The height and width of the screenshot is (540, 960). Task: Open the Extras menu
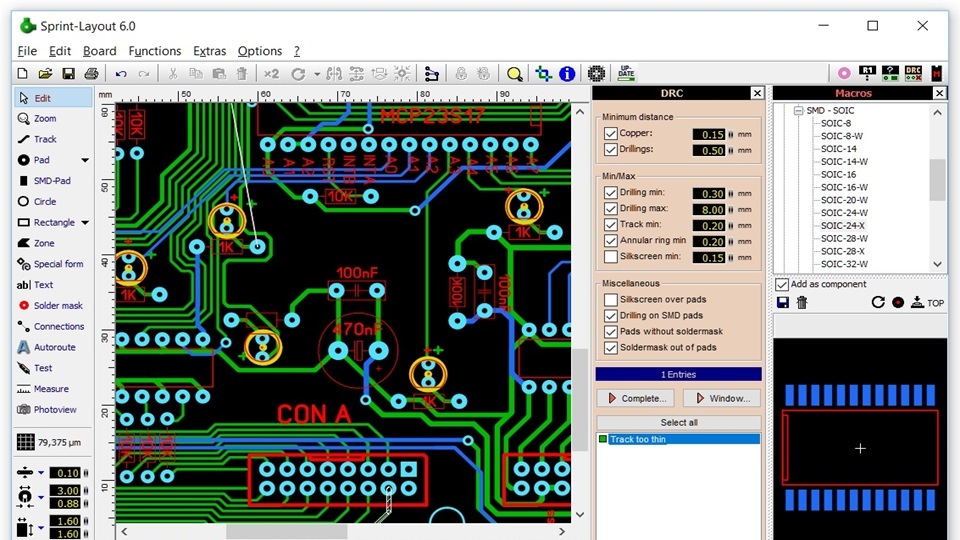[209, 51]
